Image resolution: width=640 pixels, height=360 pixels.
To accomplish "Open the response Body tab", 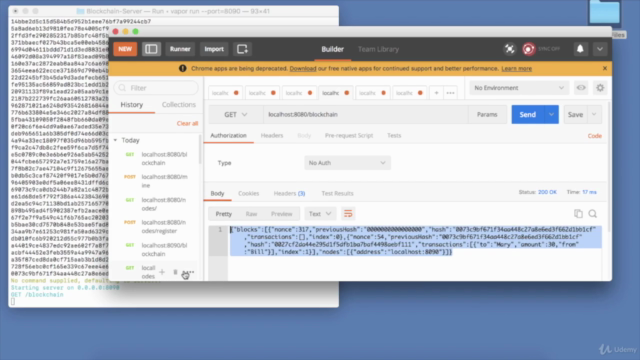I will [217, 193].
